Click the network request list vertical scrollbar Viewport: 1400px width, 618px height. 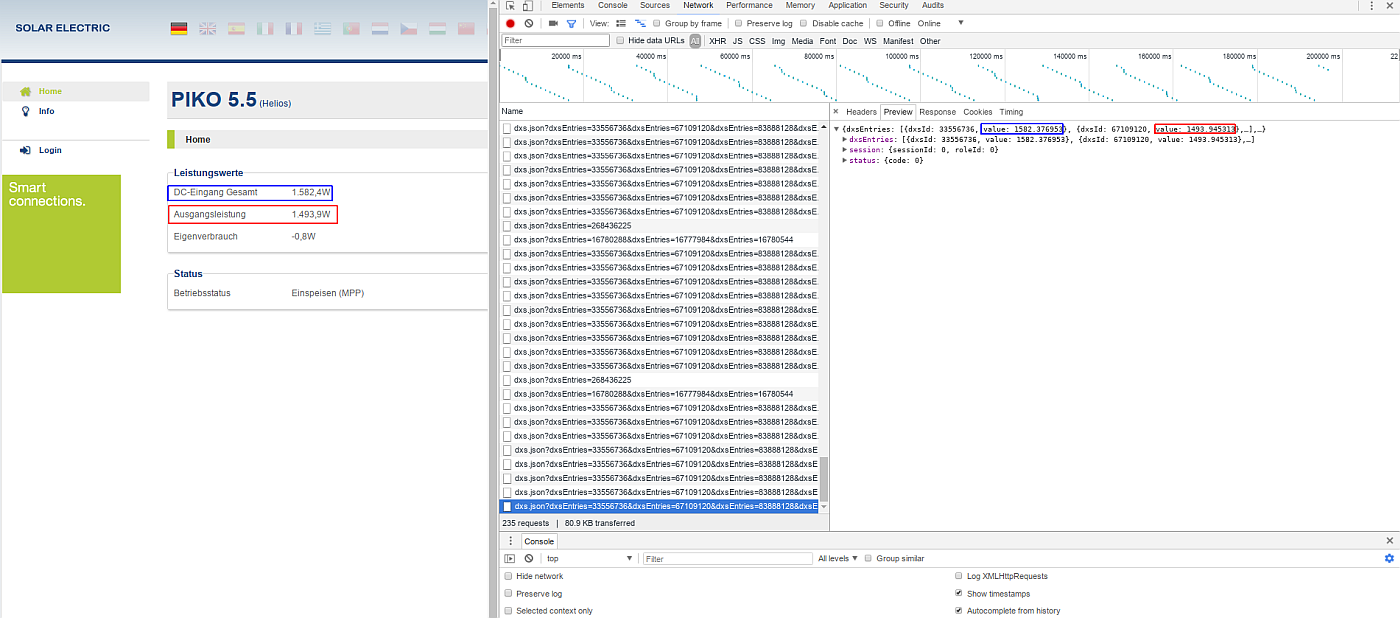(x=825, y=478)
